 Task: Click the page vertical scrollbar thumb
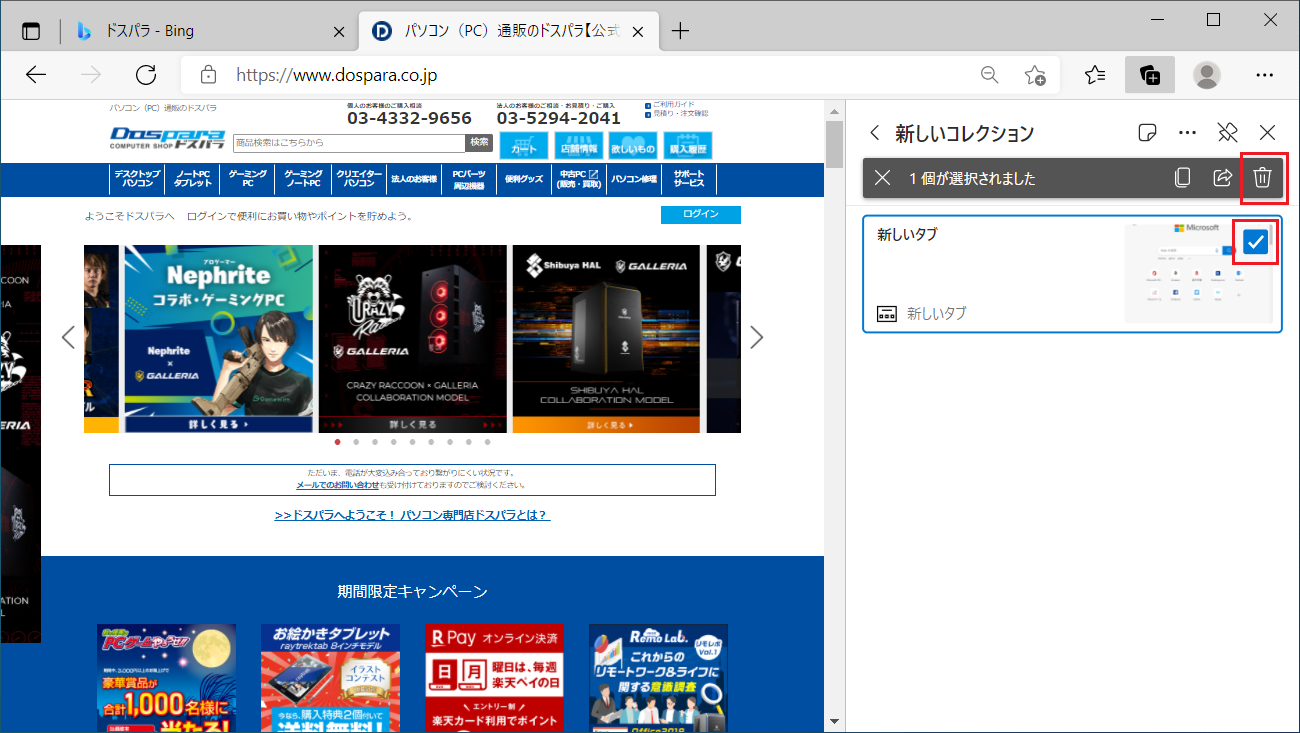(835, 145)
